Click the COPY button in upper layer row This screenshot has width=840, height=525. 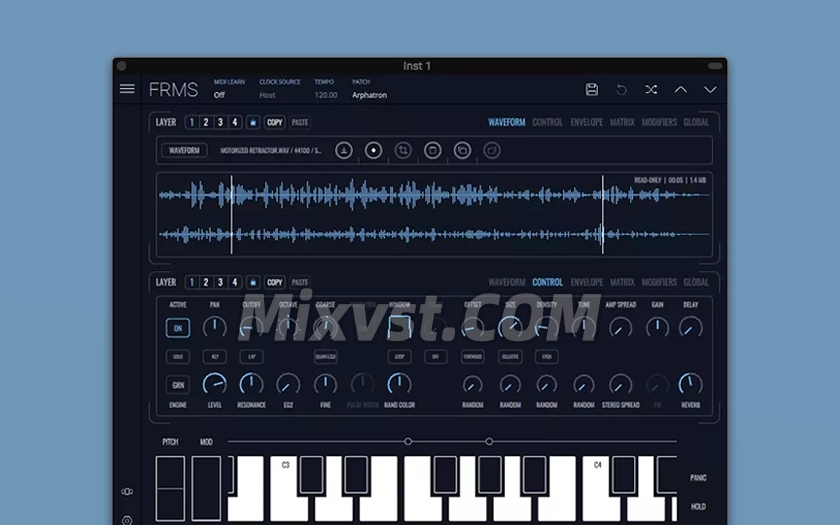point(275,122)
